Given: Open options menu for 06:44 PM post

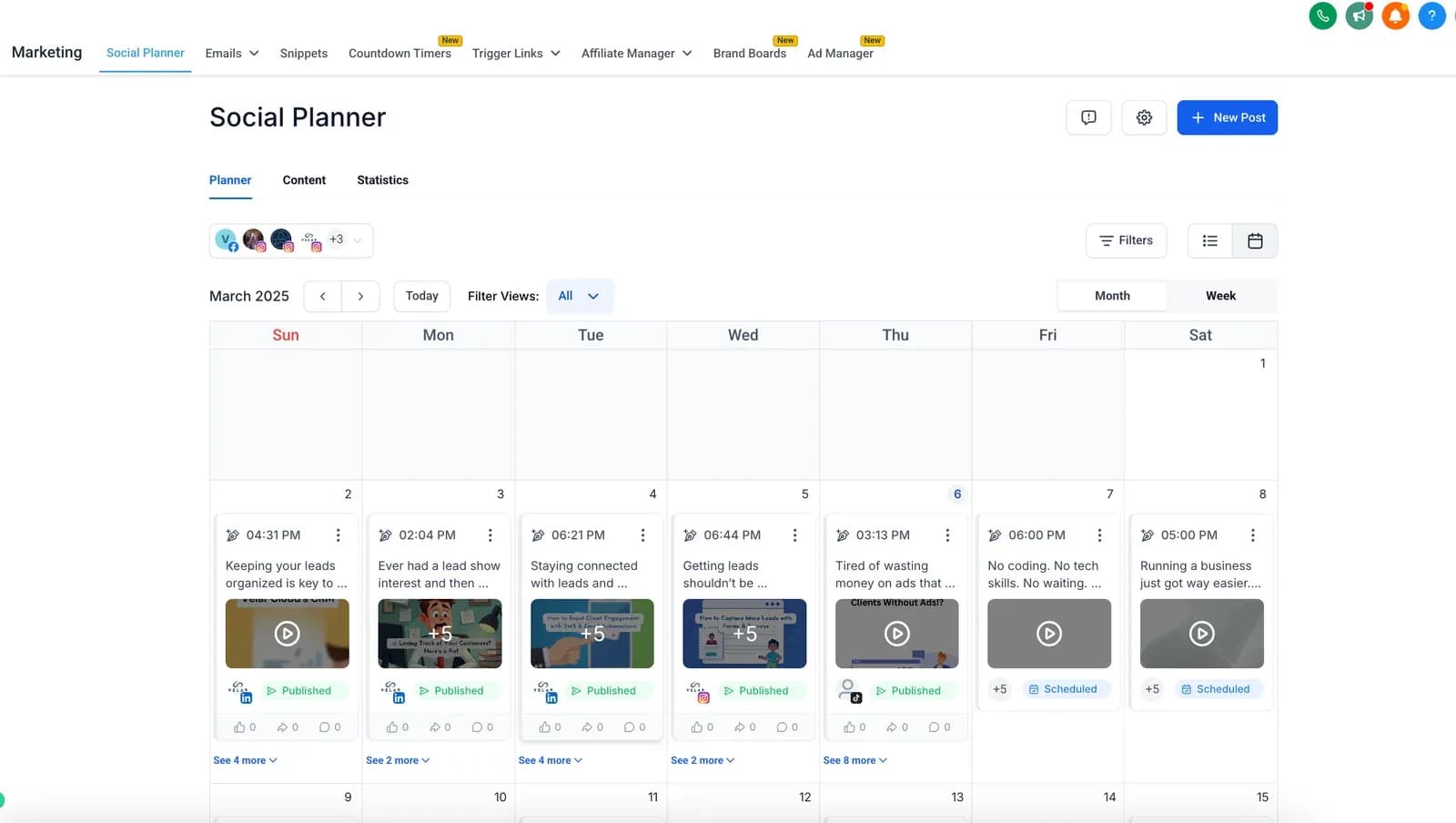Looking at the screenshot, I should click(x=794, y=535).
